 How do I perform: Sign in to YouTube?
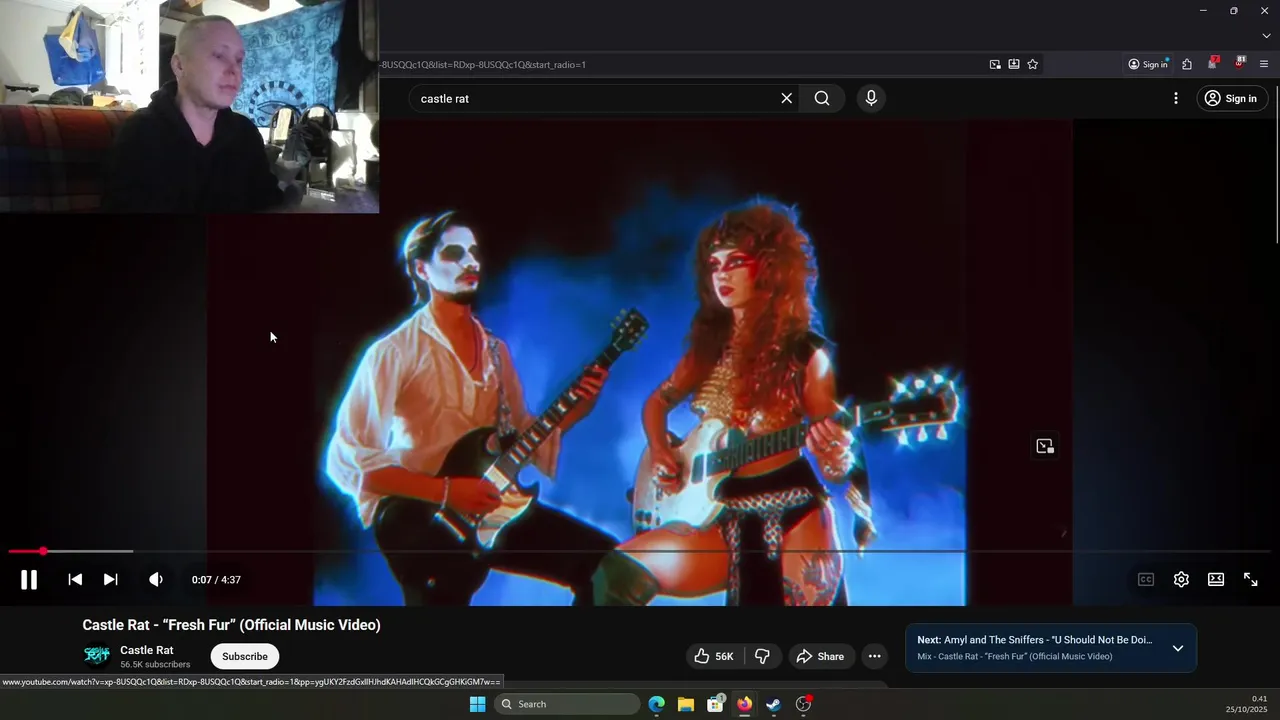pyautogui.click(x=1231, y=98)
